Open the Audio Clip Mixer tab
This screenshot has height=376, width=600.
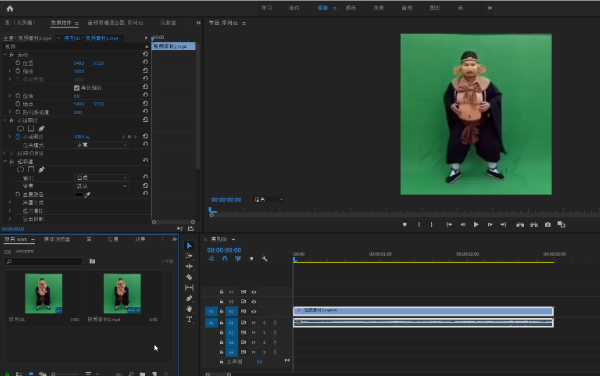(x=115, y=23)
